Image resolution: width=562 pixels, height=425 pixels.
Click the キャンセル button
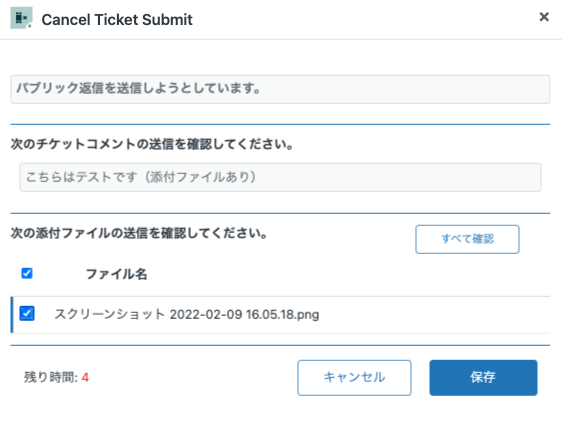click(354, 378)
